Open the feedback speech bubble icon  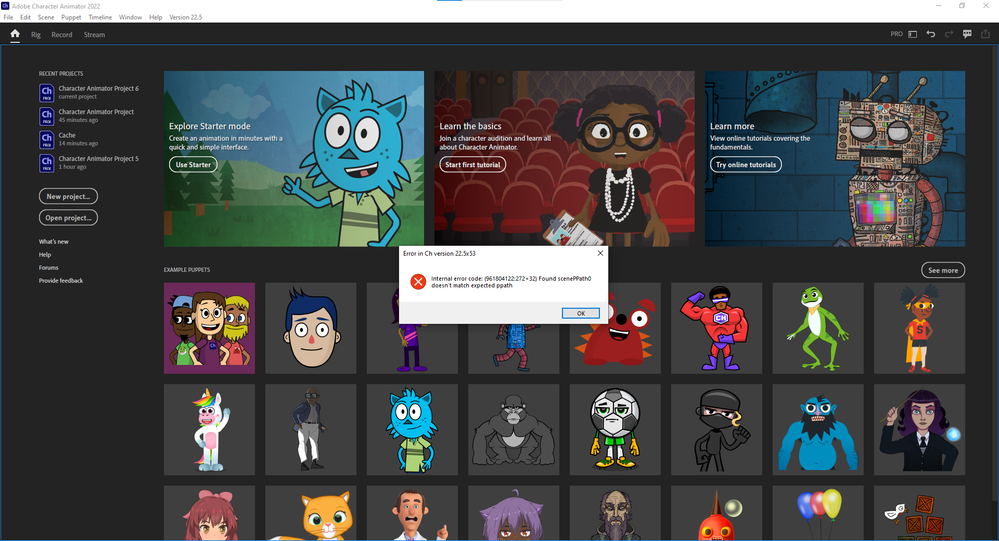(x=967, y=34)
